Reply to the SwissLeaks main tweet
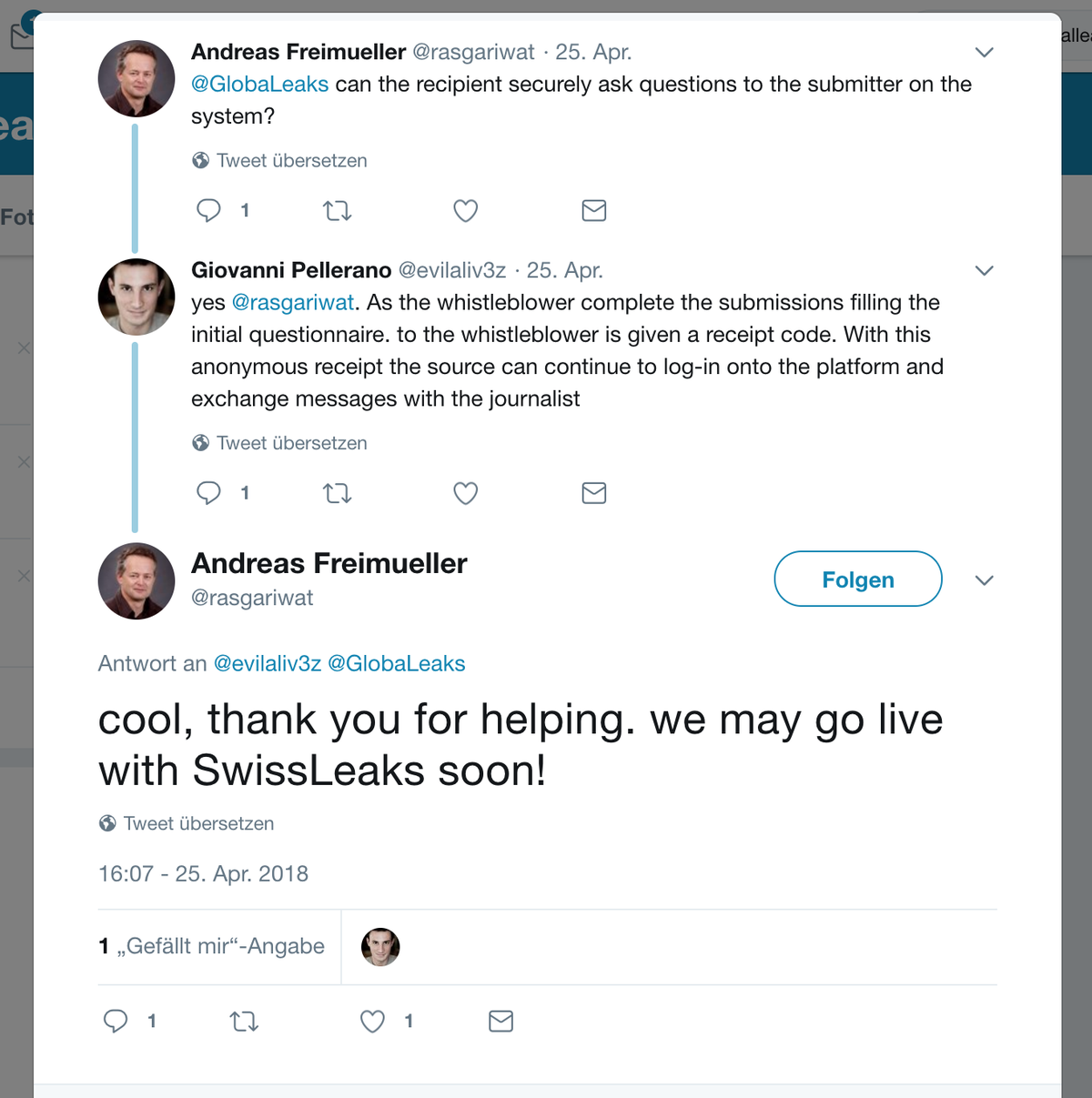1092x1098 pixels. [x=116, y=1021]
